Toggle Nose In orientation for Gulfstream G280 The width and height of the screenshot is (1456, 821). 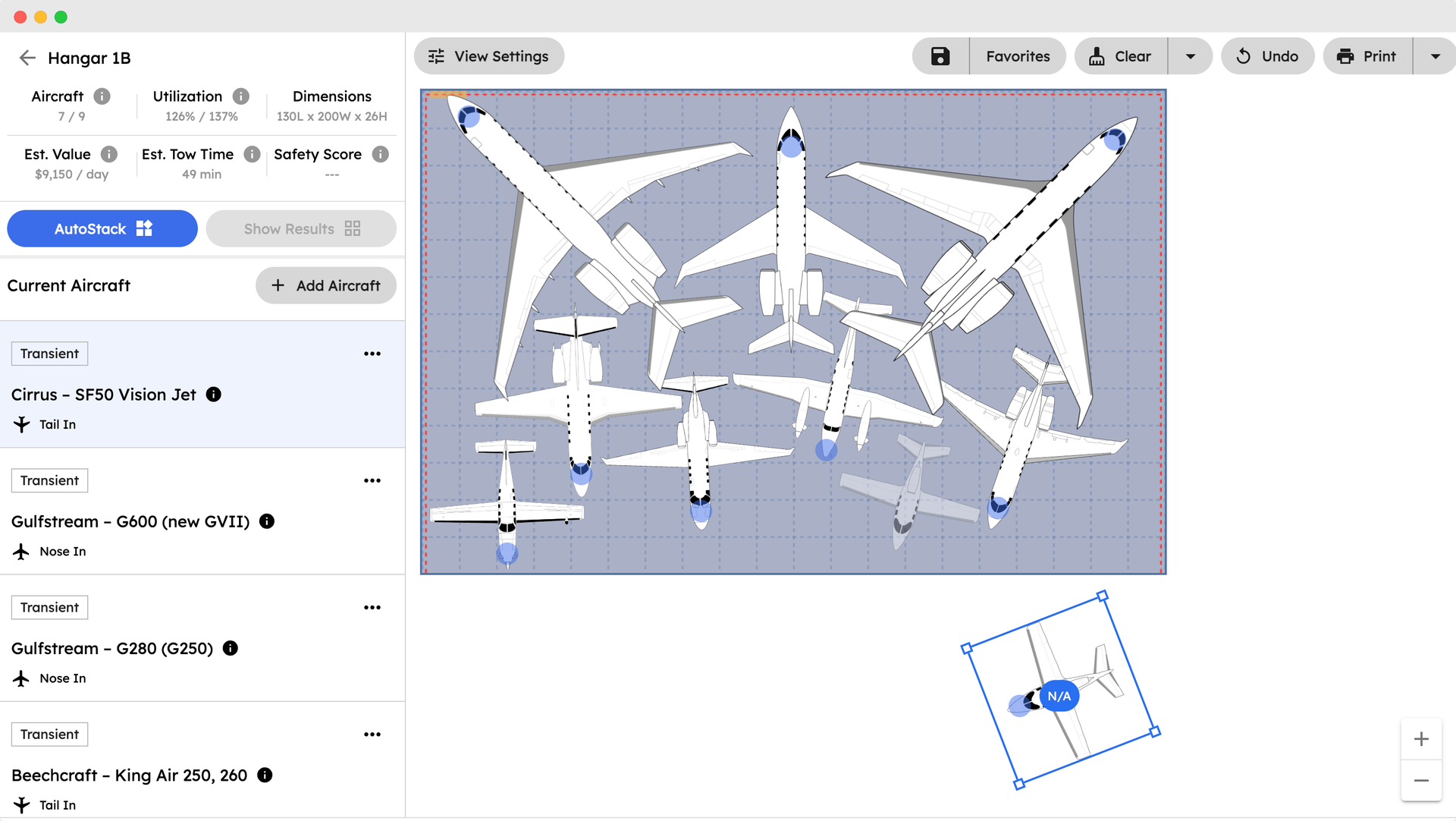click(49, 678)
